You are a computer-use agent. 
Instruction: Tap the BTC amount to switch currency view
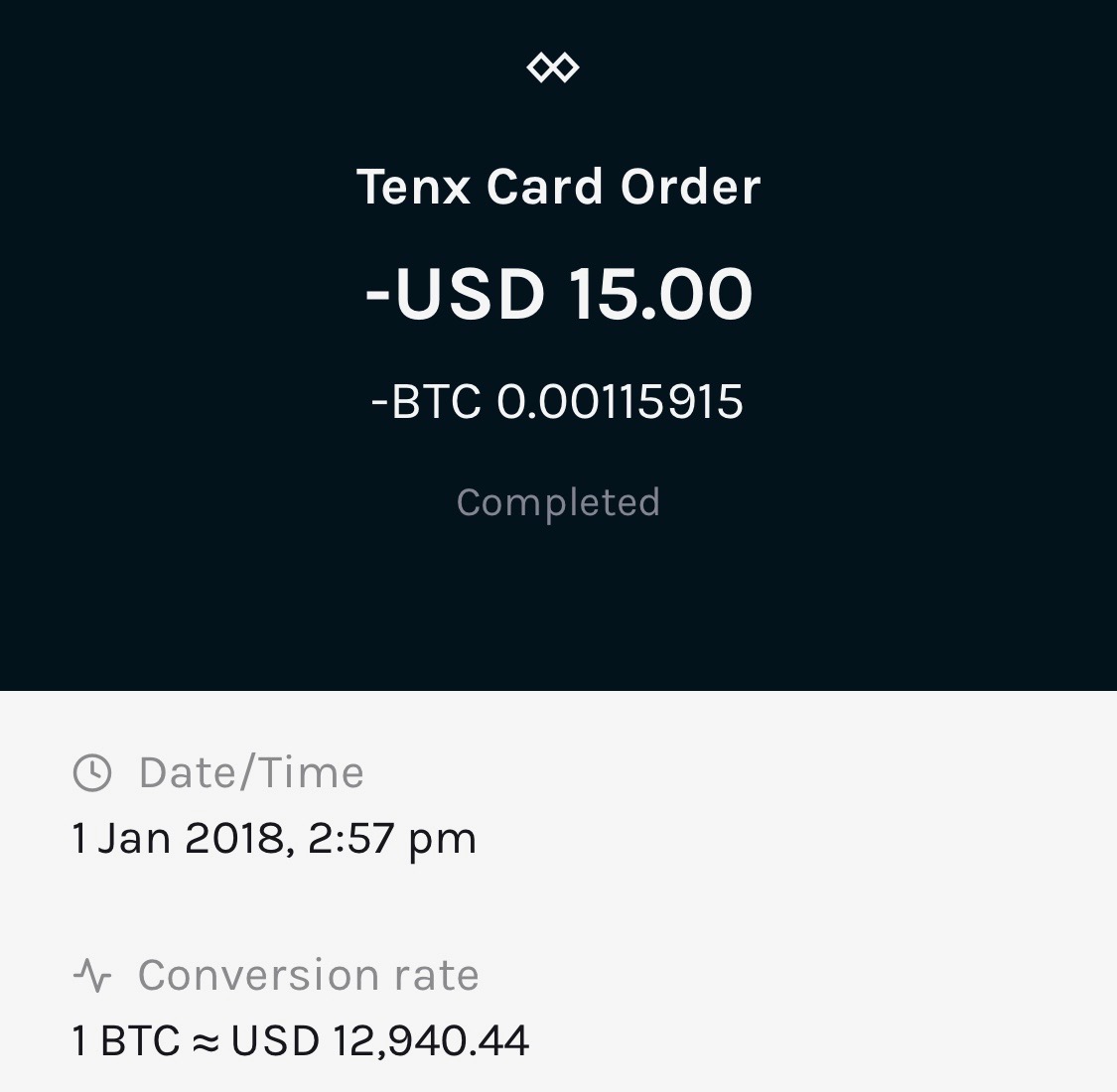[558, 402]
